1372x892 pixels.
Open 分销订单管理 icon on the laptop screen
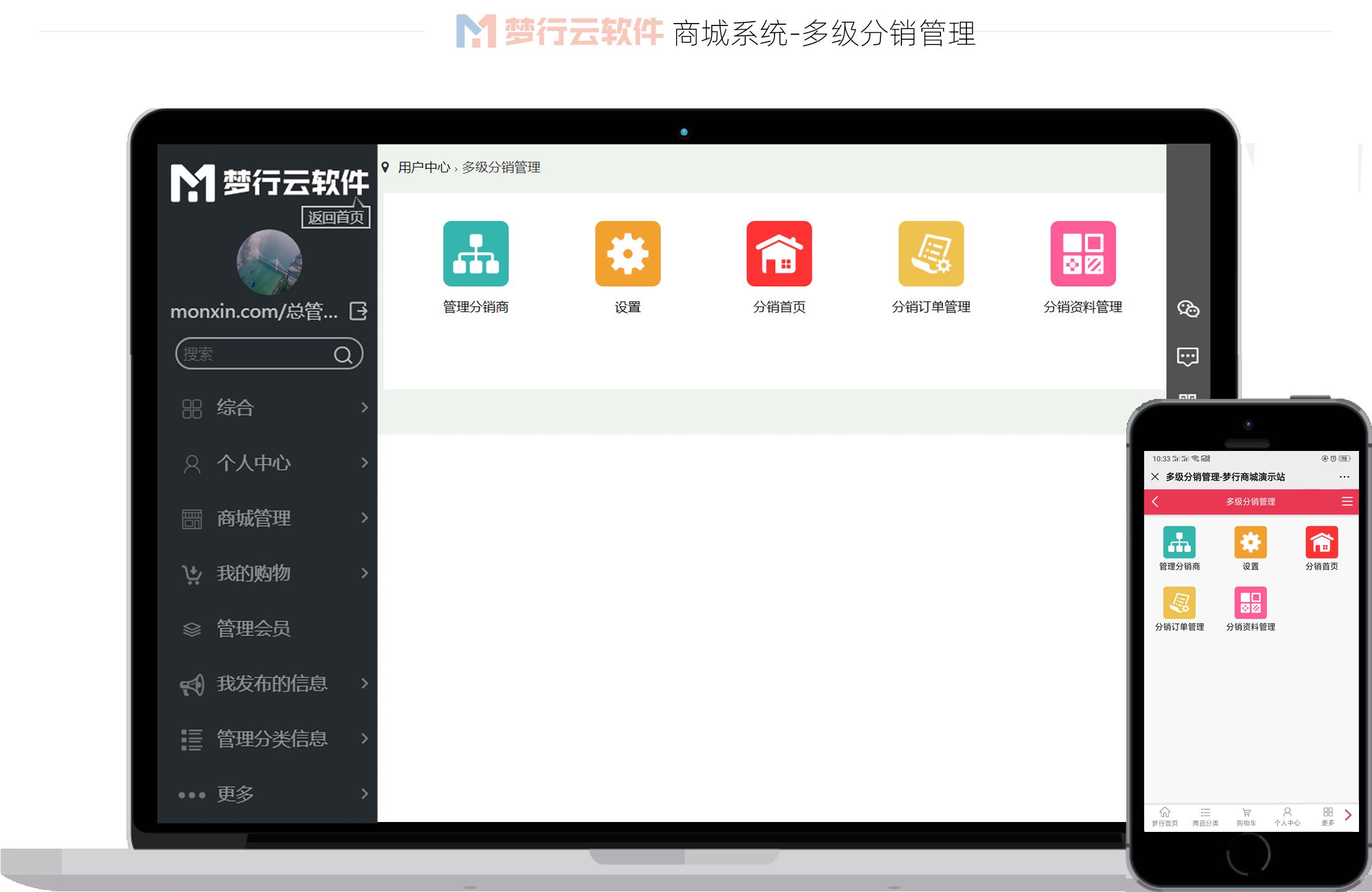click(931, 253)
